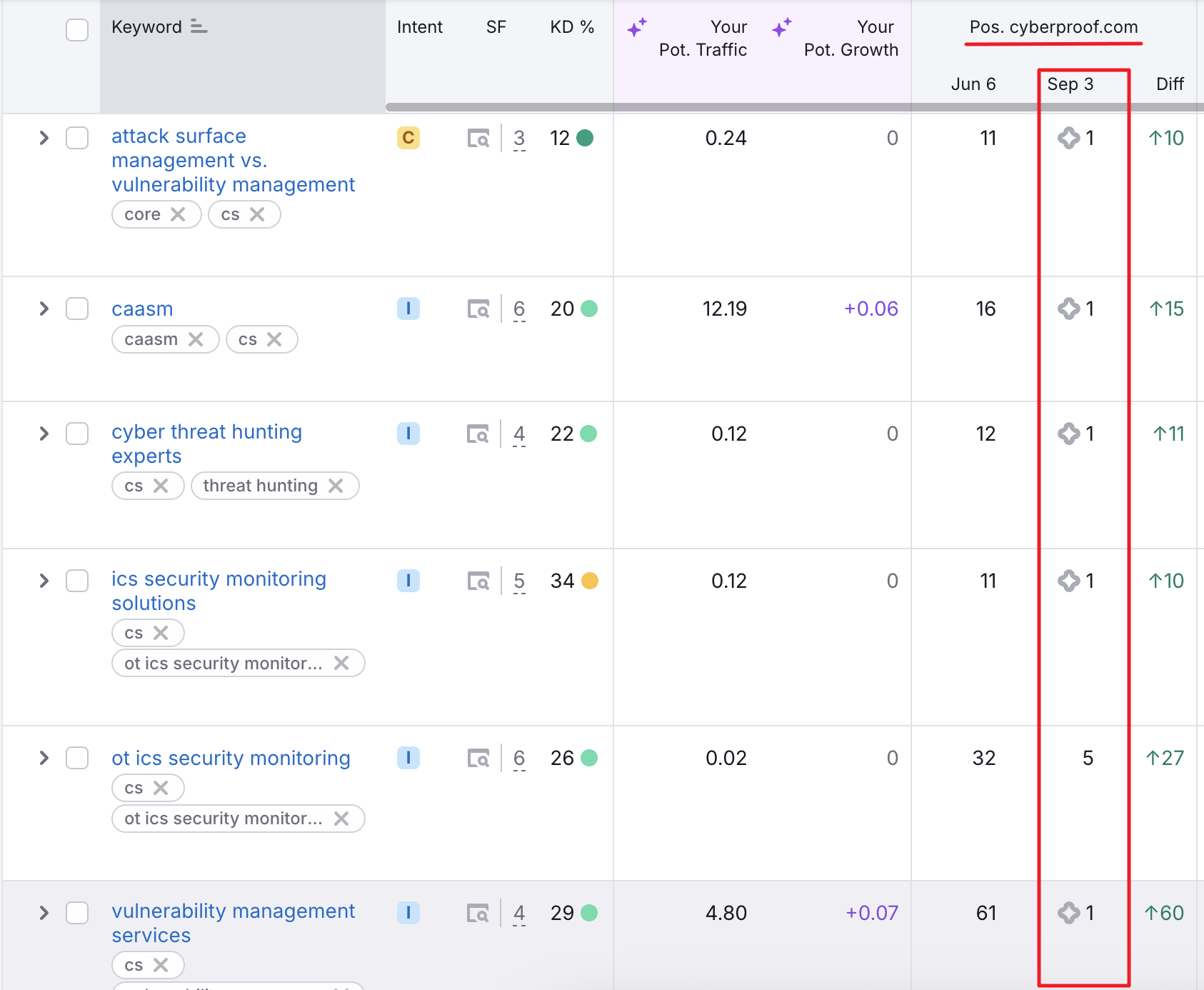The image size is (1204, 990).
Task: Click the Sep 3 position icon for caasm
Action: tap(1068, 309)
